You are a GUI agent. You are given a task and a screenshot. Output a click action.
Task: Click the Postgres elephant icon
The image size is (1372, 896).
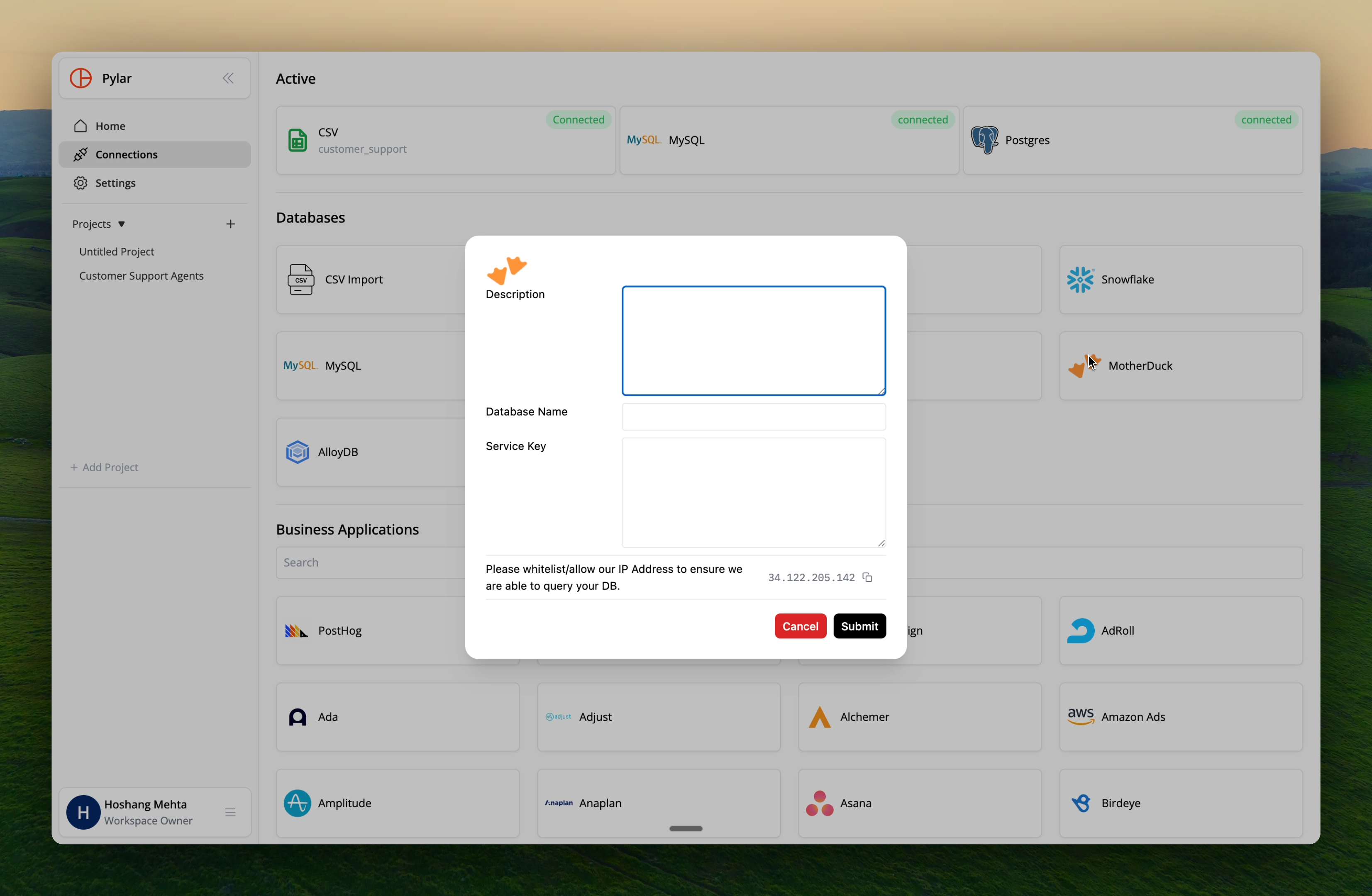[x=986, y=139]
